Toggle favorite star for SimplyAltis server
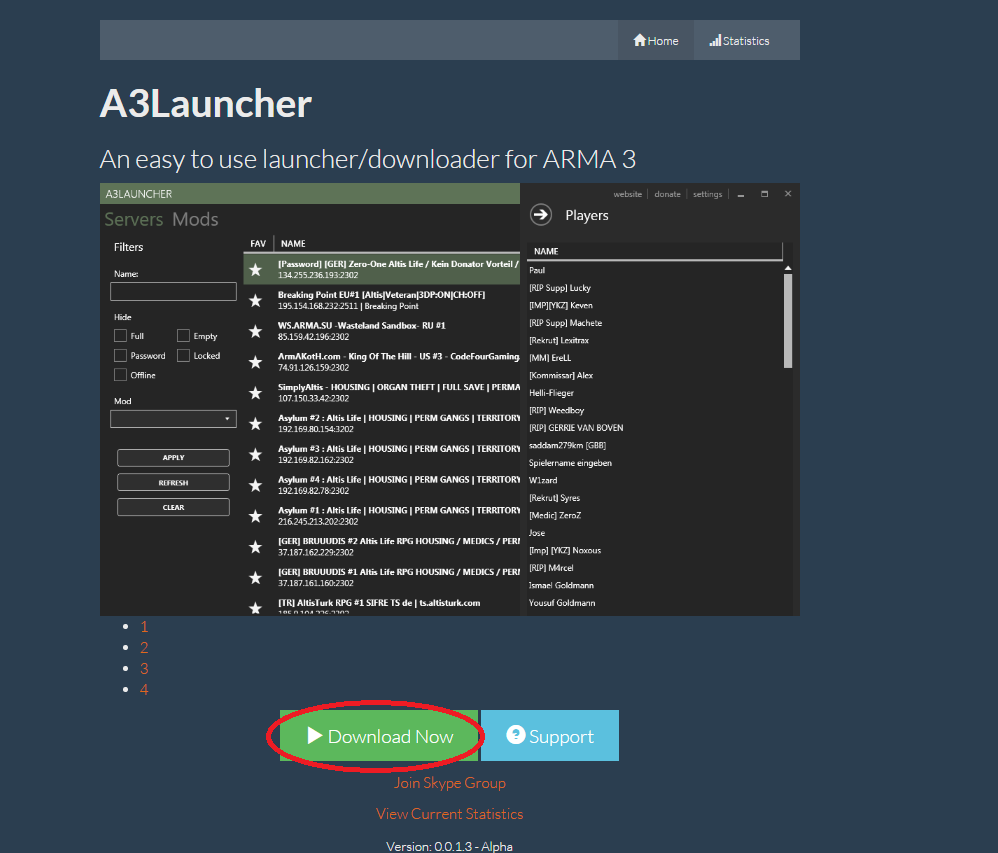998x853 pixels. pyautogui.click(x=256, y=393)
